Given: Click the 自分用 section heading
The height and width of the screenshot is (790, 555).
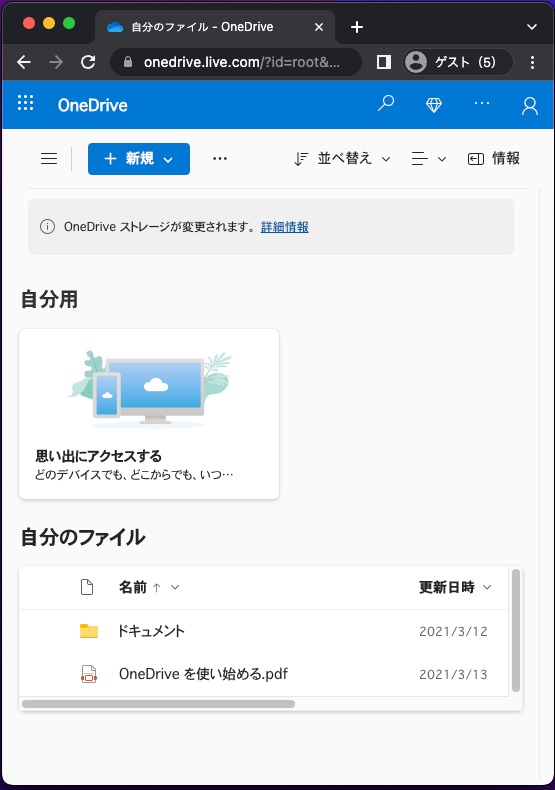Looking at the screenshot, I should (49, 299).
